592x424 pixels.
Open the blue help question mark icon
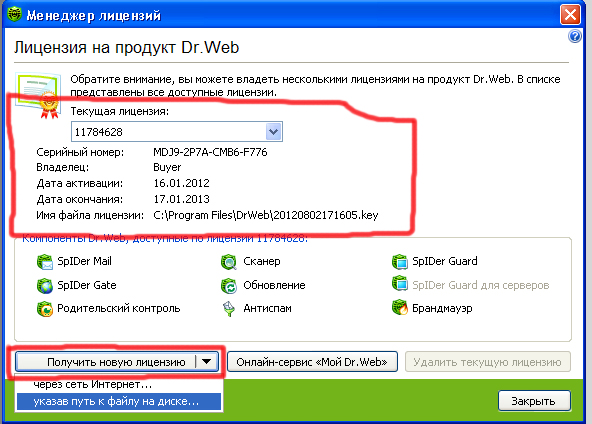[575, 36]
